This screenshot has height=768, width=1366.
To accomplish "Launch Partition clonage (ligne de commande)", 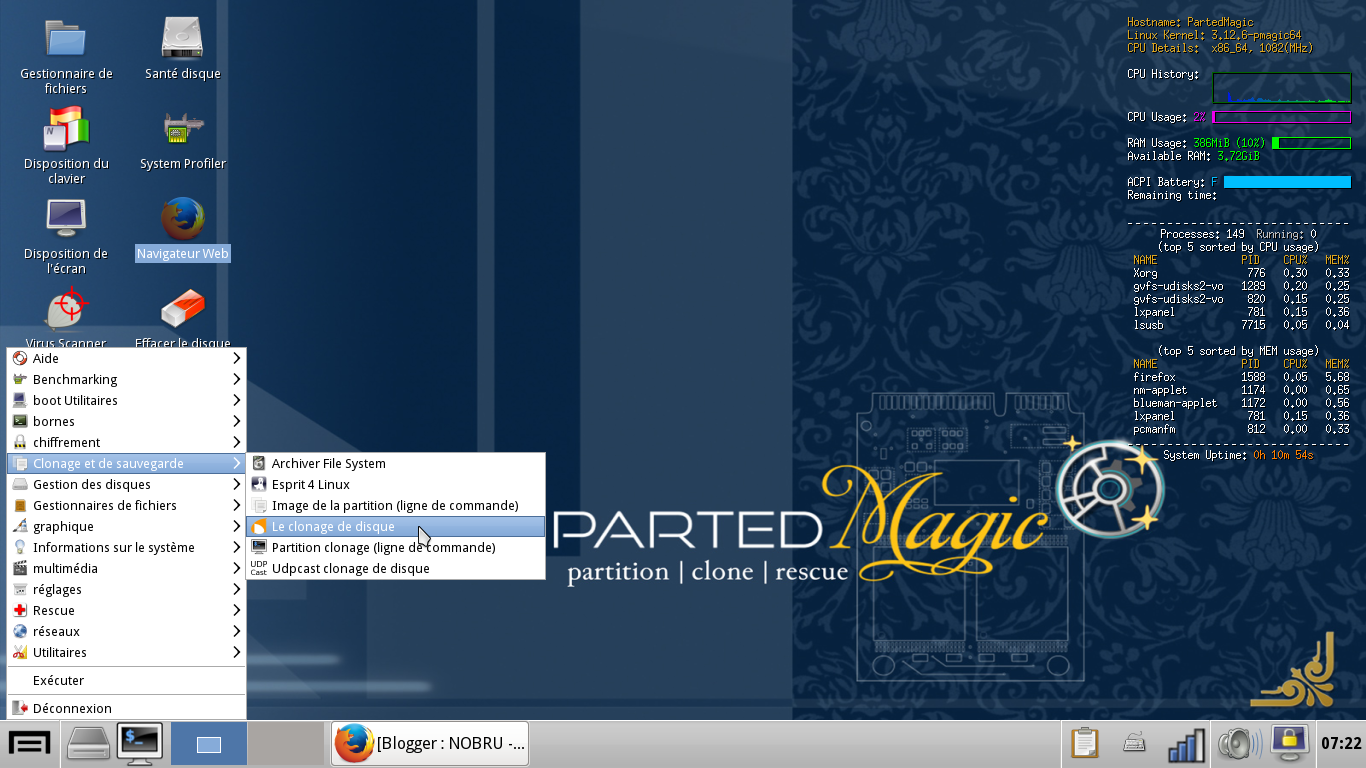I will tap(396, 547).
